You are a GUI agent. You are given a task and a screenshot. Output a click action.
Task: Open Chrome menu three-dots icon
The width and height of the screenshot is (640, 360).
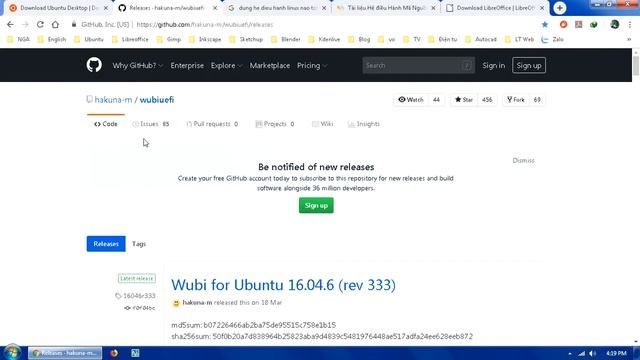[630, 24]
